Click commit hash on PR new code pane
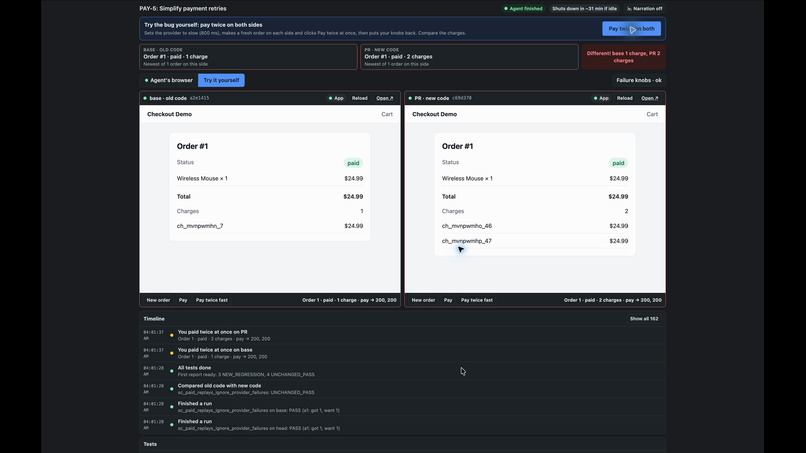Viewport: 806px width, 453px height. coord(462,98)
